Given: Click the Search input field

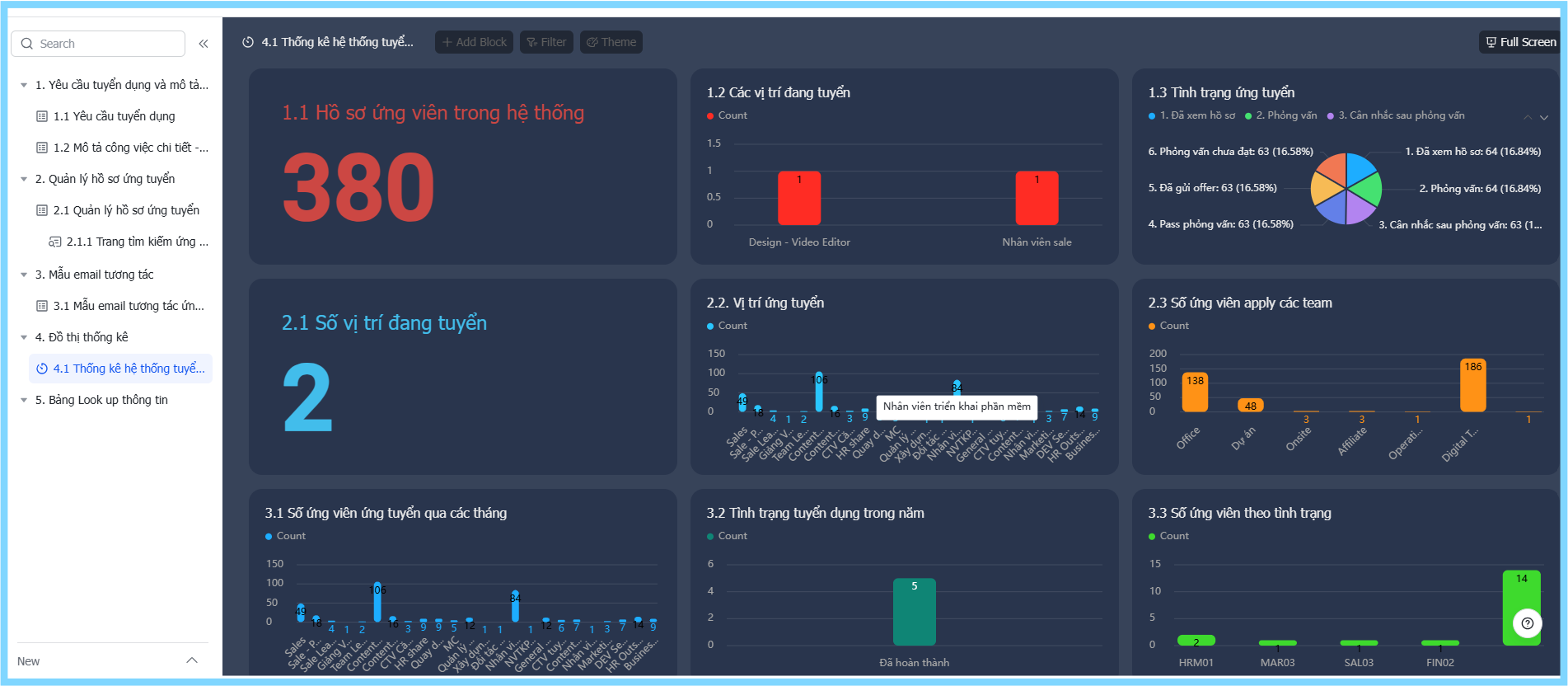Looking at the screenshot, I should [98, 44].
